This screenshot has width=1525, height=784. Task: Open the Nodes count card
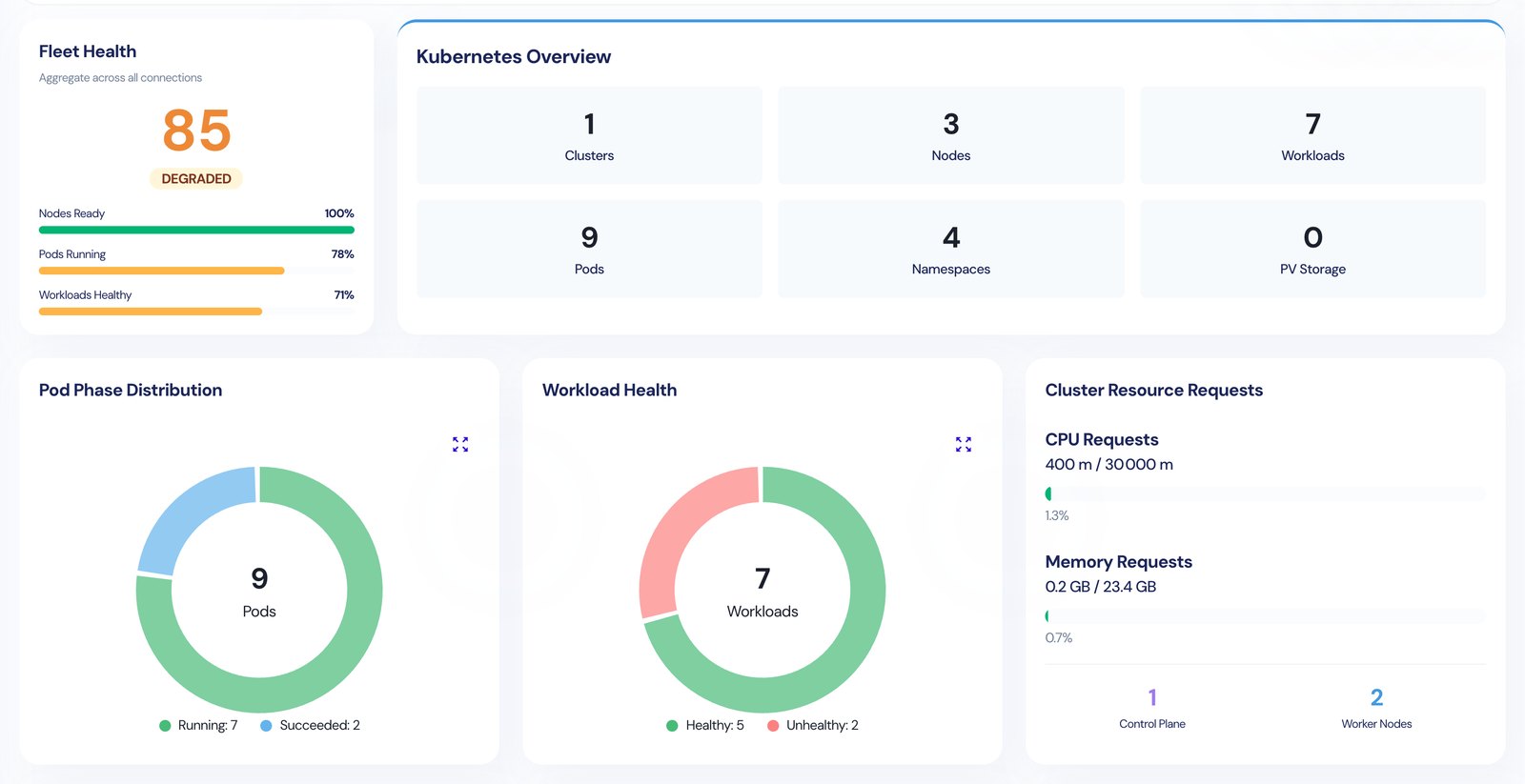point(951,135)
